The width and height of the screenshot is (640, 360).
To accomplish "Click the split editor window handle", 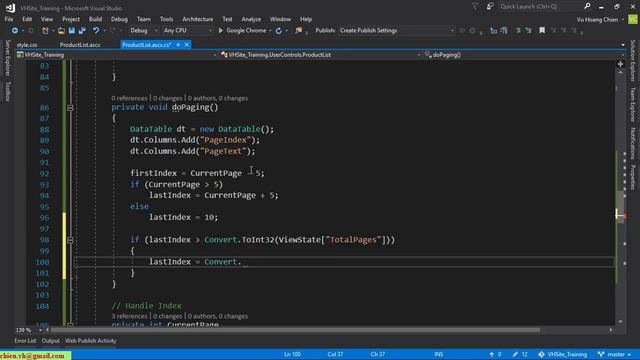I will 620,64.
